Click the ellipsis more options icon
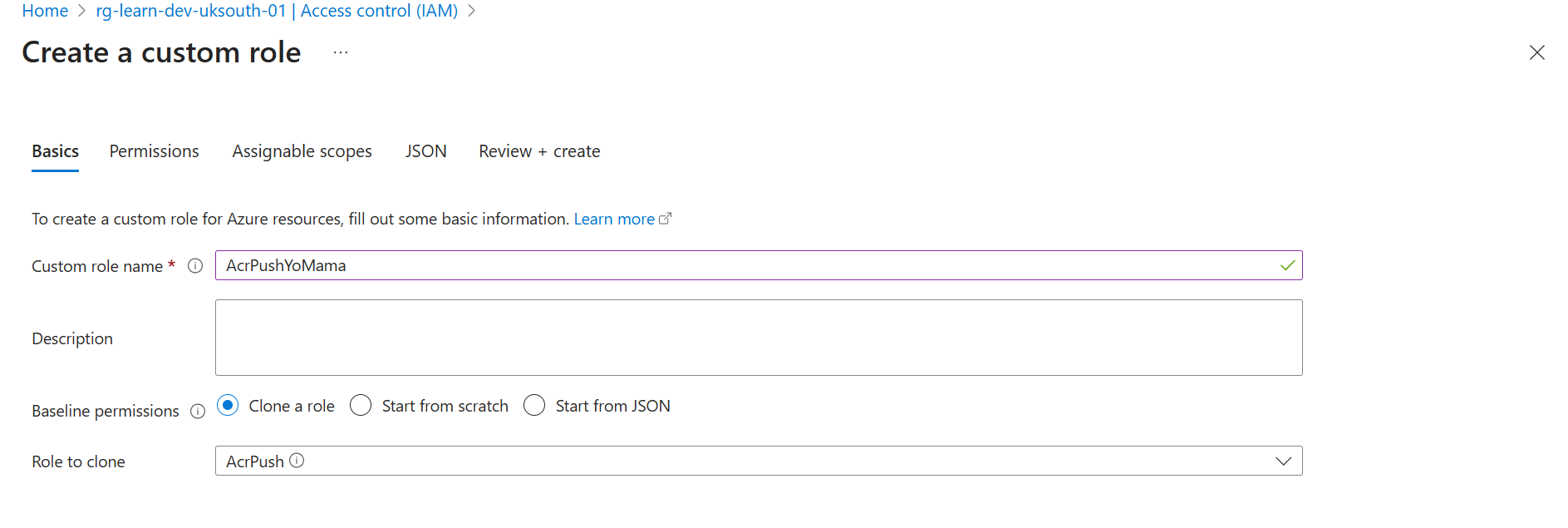Screen dimensions: 1568x528 coord(341,52)
